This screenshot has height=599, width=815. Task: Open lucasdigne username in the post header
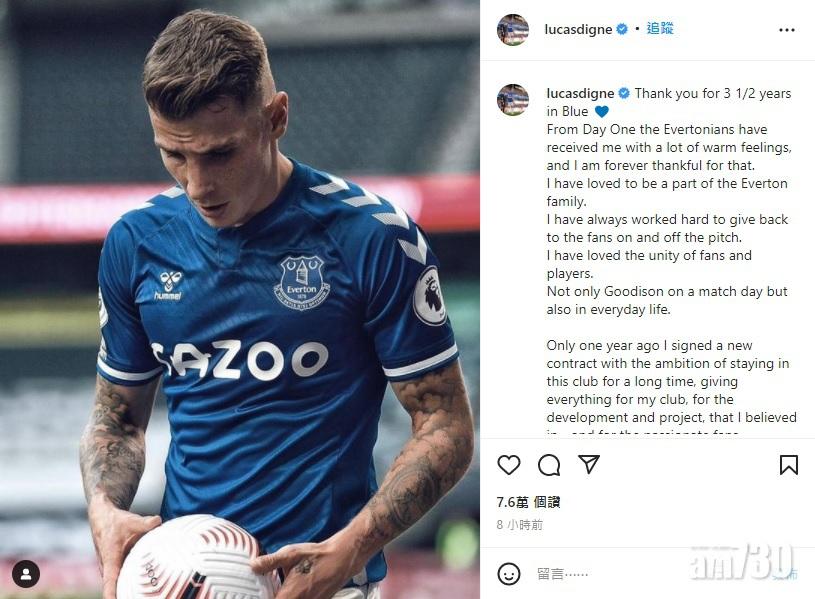pos(578,30)
